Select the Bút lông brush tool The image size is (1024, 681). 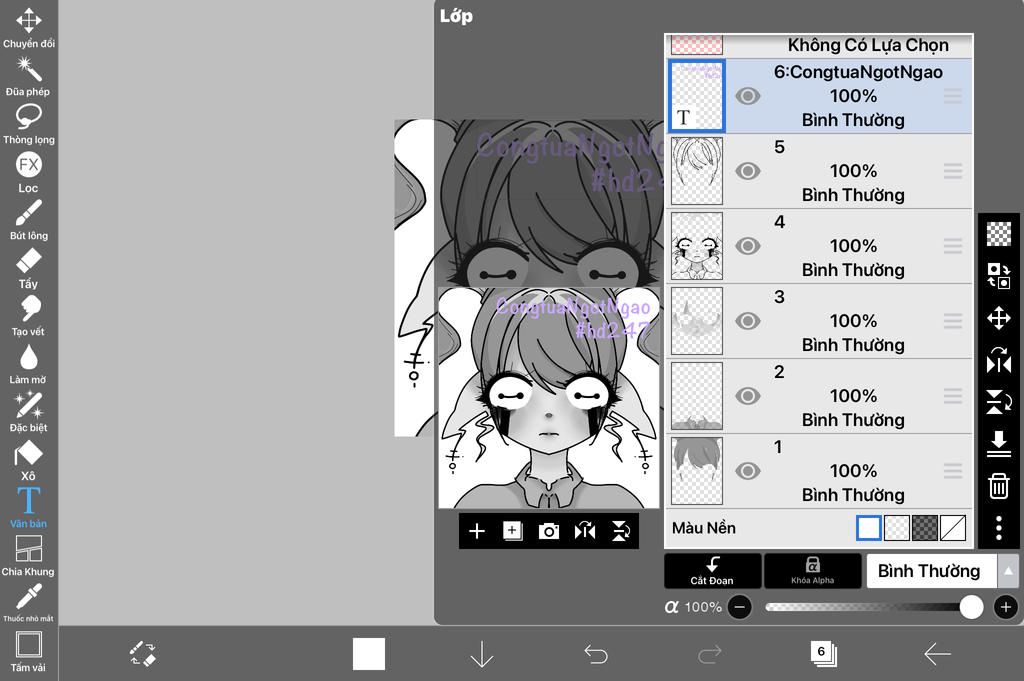29,220
